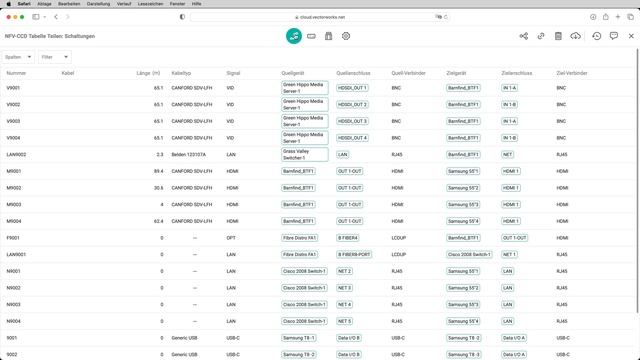This screenshot has width=640, height=360.
Task: Open the Fenster menu
Action: 177,4
